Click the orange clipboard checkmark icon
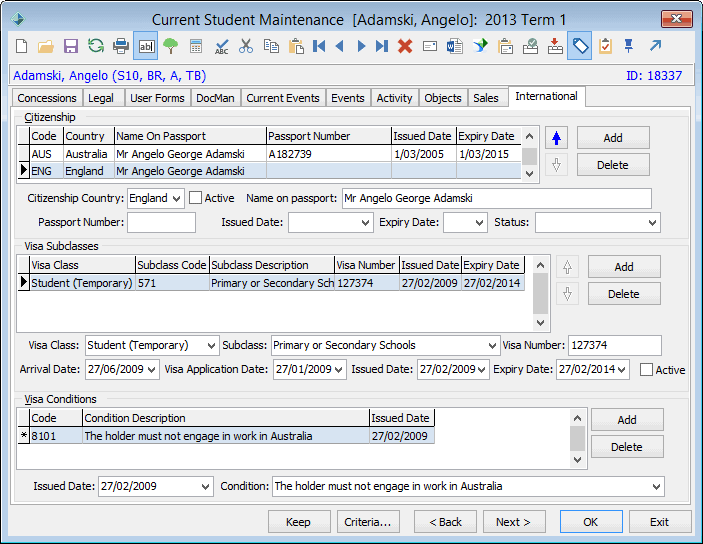The width and height of the screenshot is (703, 544). tap(605, 46)
